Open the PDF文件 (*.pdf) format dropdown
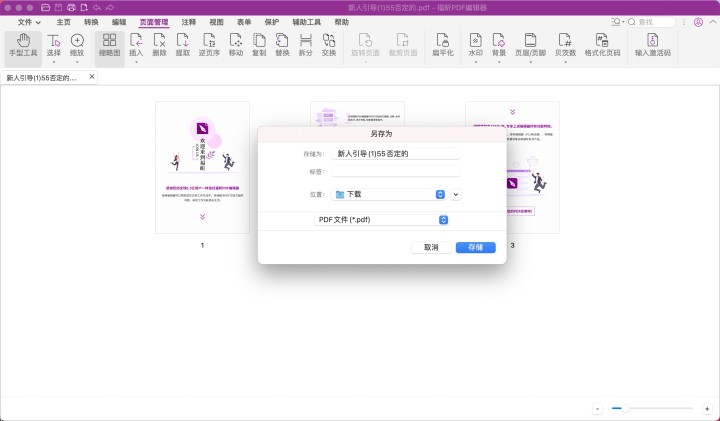This screenshot has height=421, width=720. tap(381, 219)
